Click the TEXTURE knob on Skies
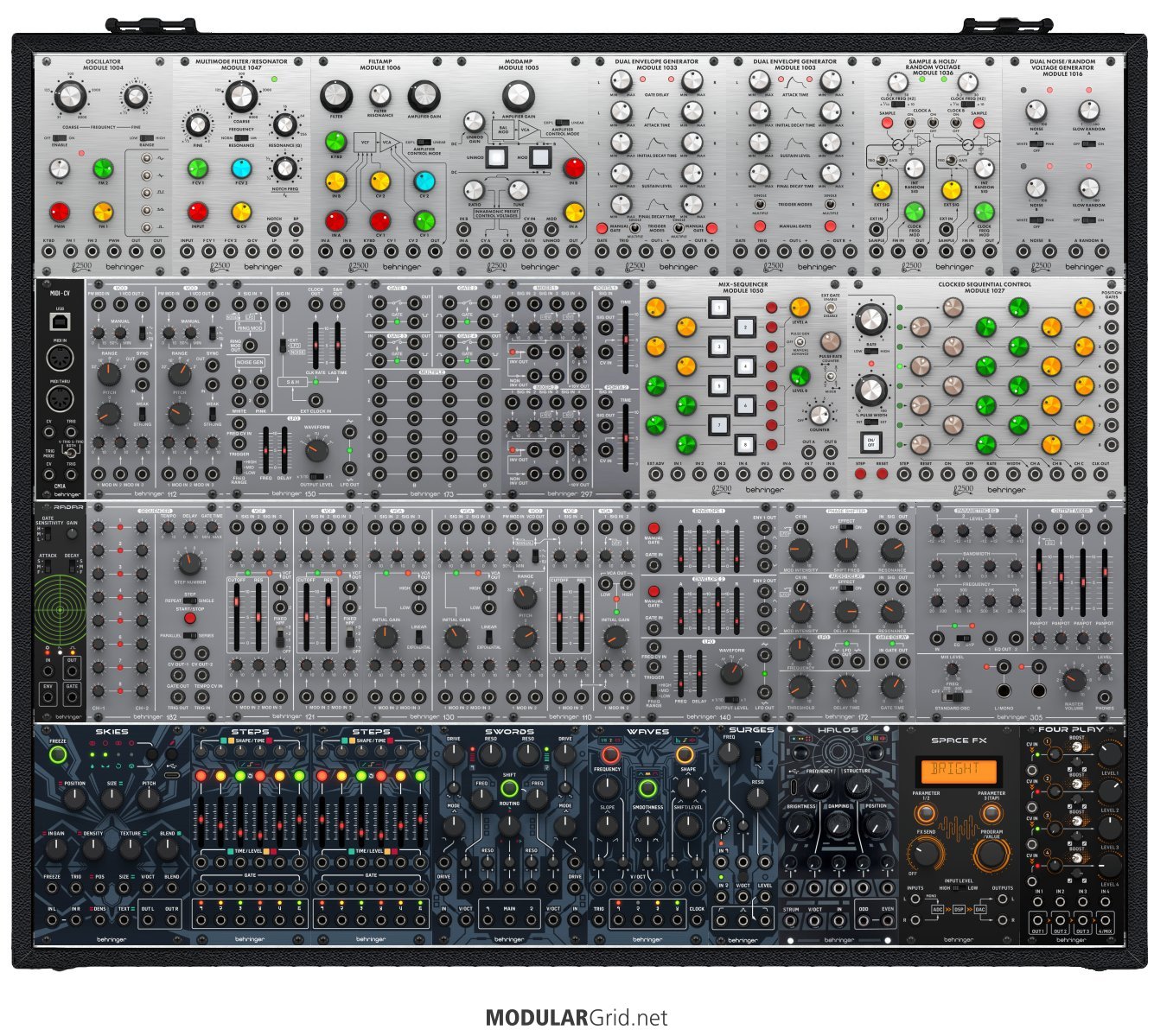 tap(130, 849)
